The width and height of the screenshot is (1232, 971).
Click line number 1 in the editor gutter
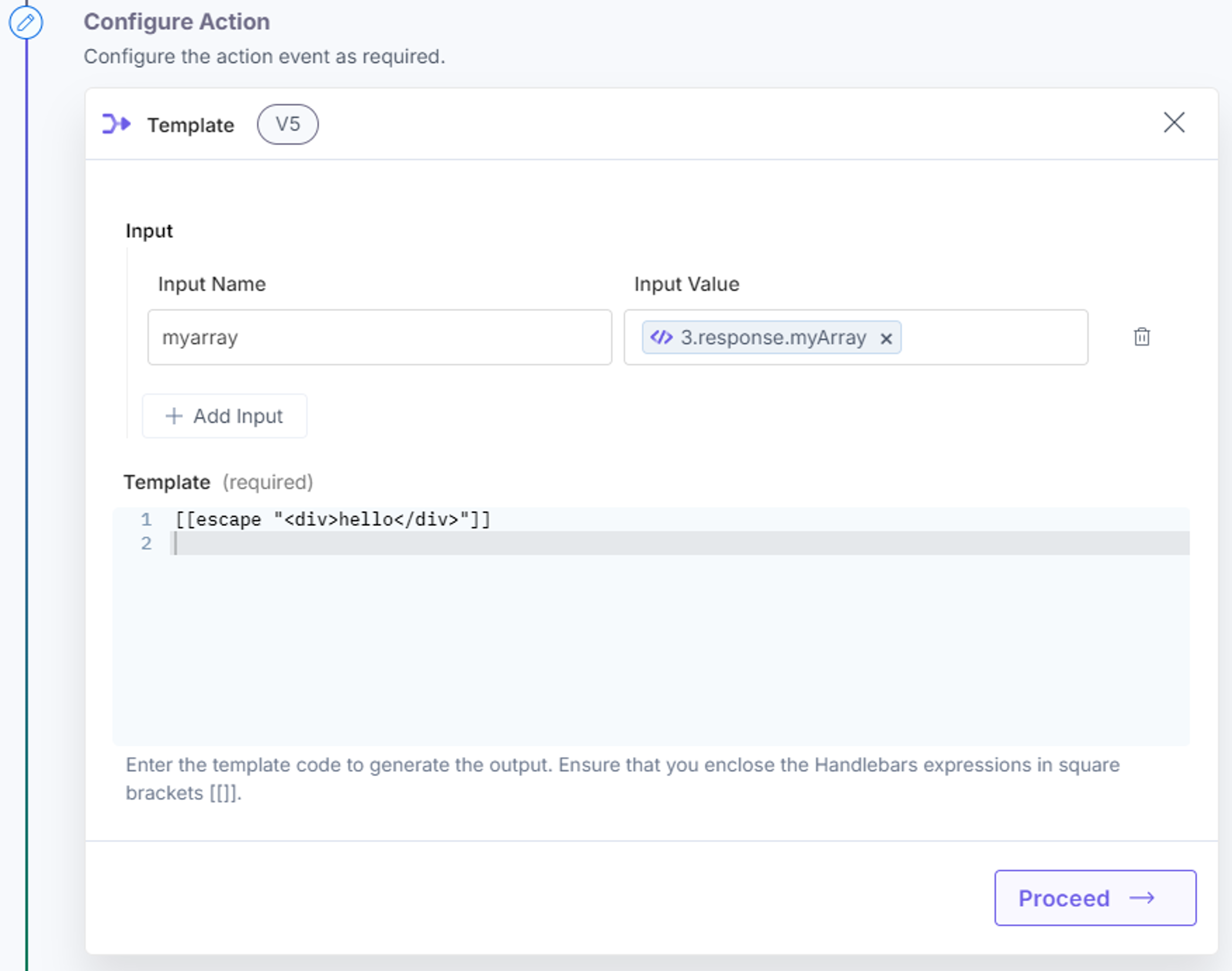(x=147, y=520)
